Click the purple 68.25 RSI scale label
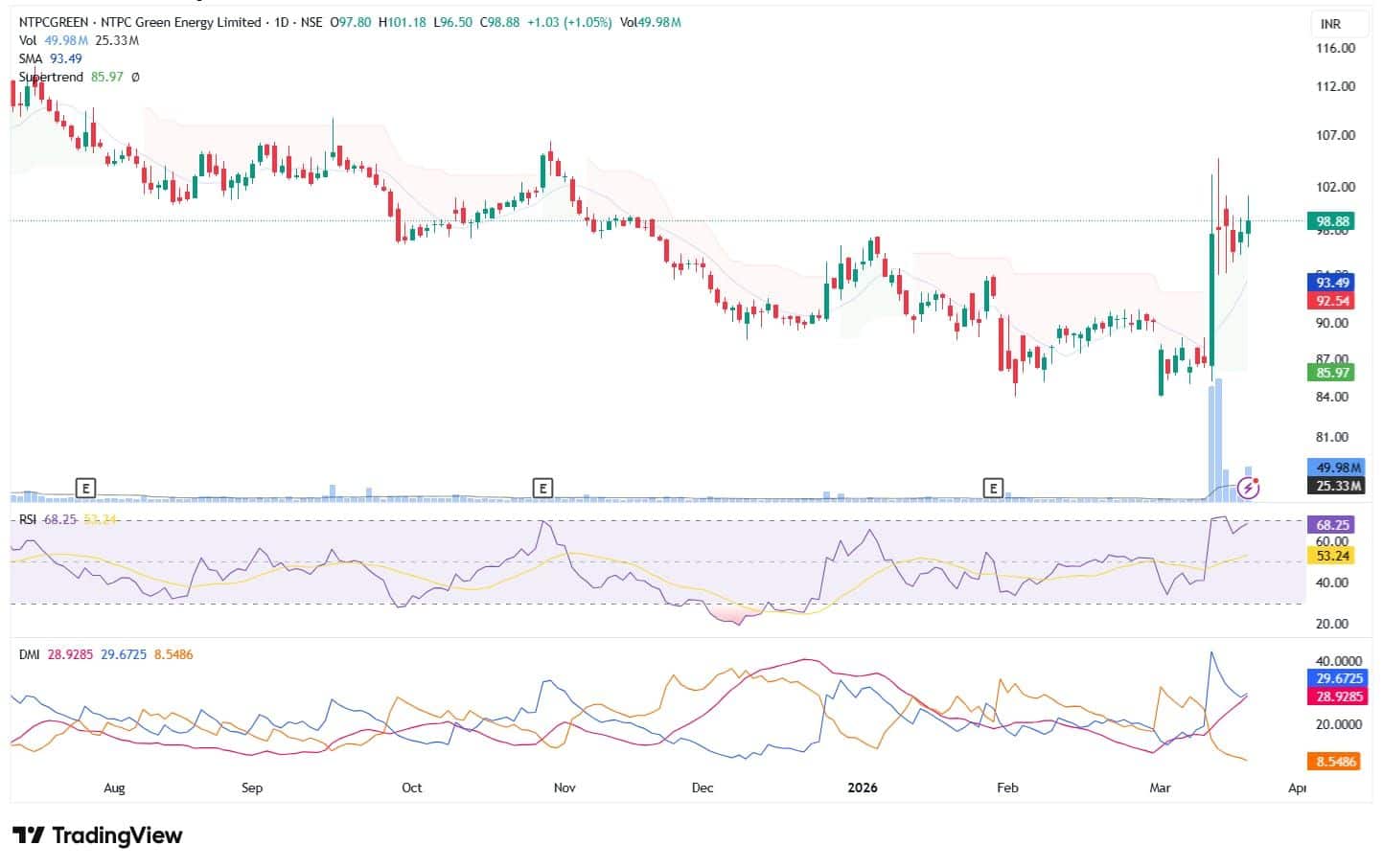 click(x=1332, y=525)
